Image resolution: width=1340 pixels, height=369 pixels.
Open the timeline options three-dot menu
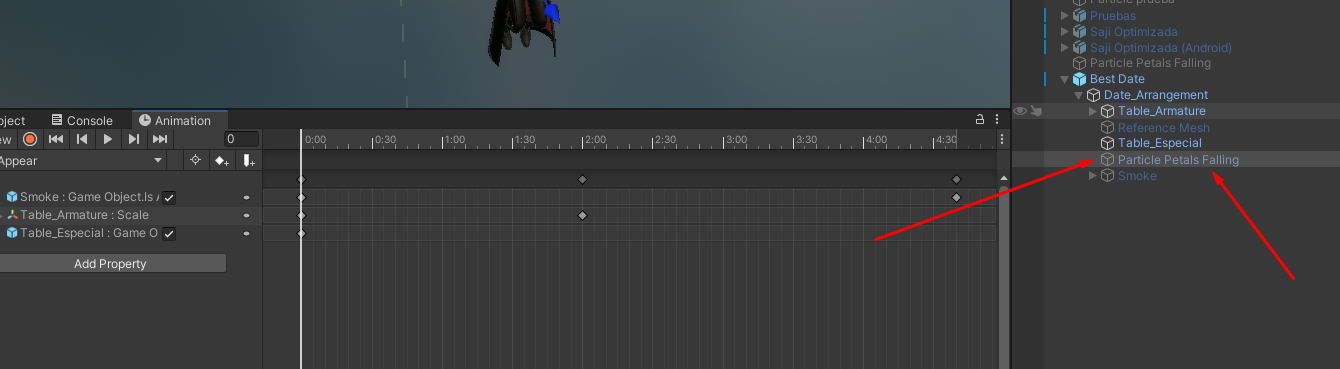click(x=1002, y=139)
